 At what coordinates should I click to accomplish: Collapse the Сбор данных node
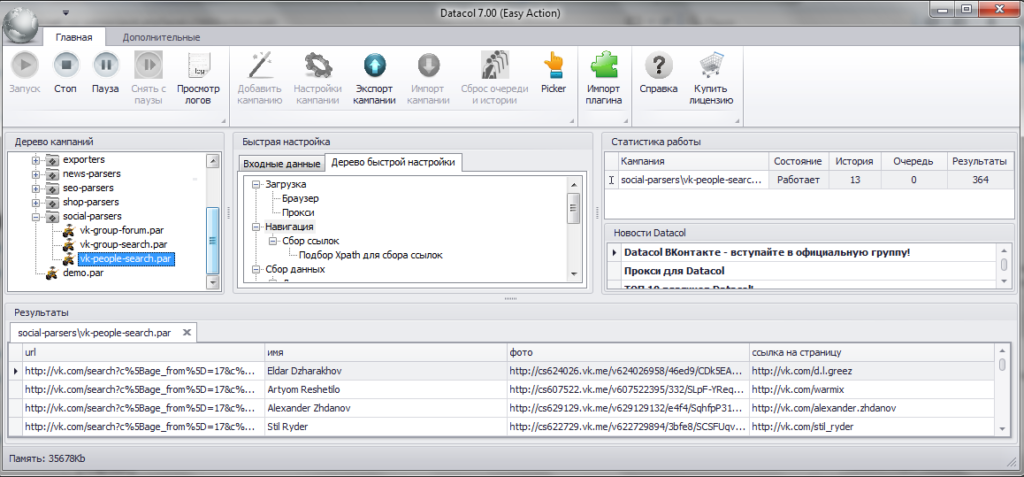pyautogui.click(x=256, y=269)
